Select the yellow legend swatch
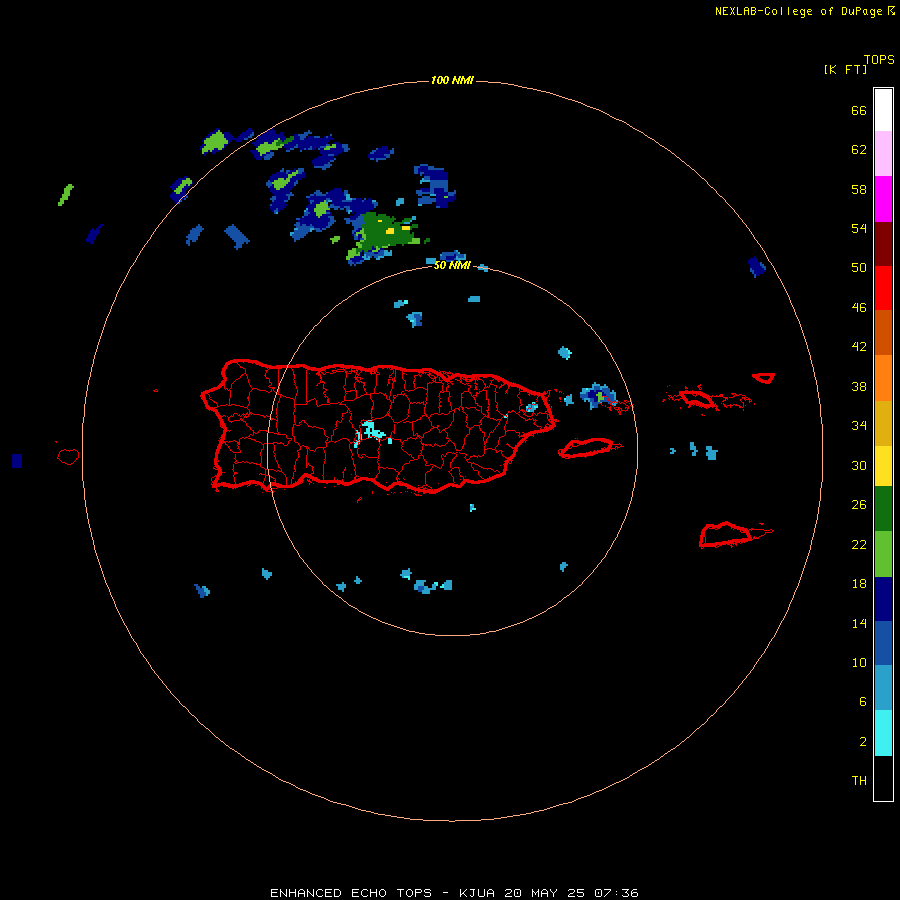 tap(883, 466)
